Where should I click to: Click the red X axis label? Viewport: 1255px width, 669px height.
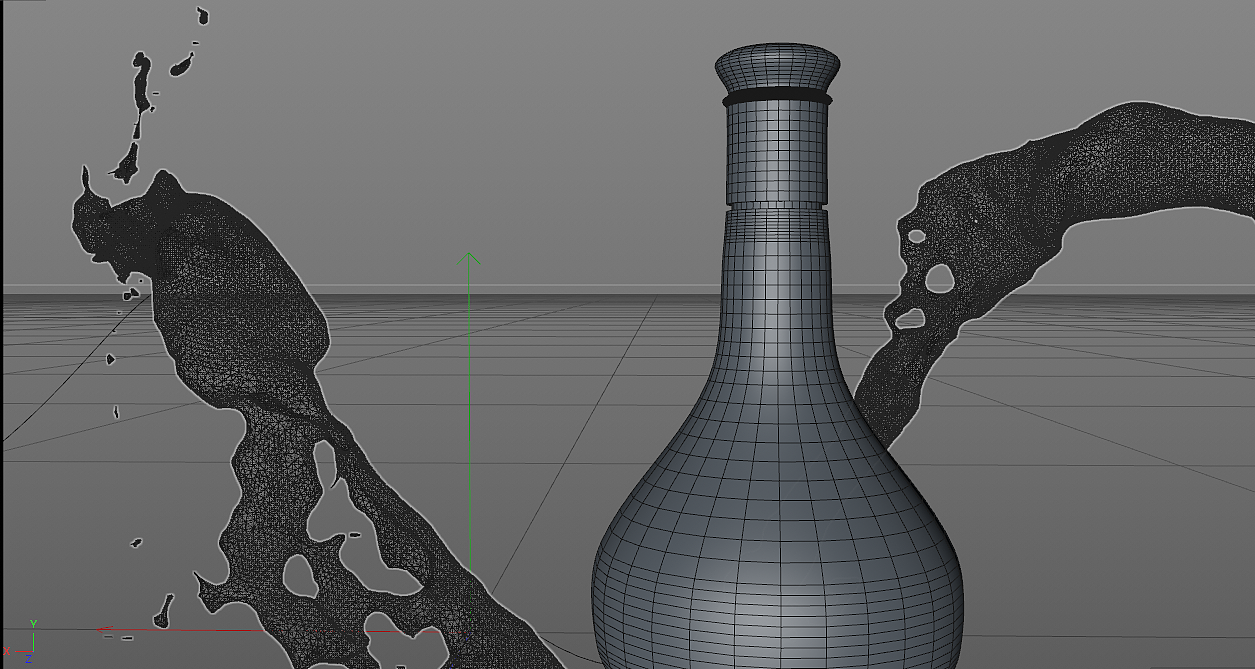(x=6, y=651)
